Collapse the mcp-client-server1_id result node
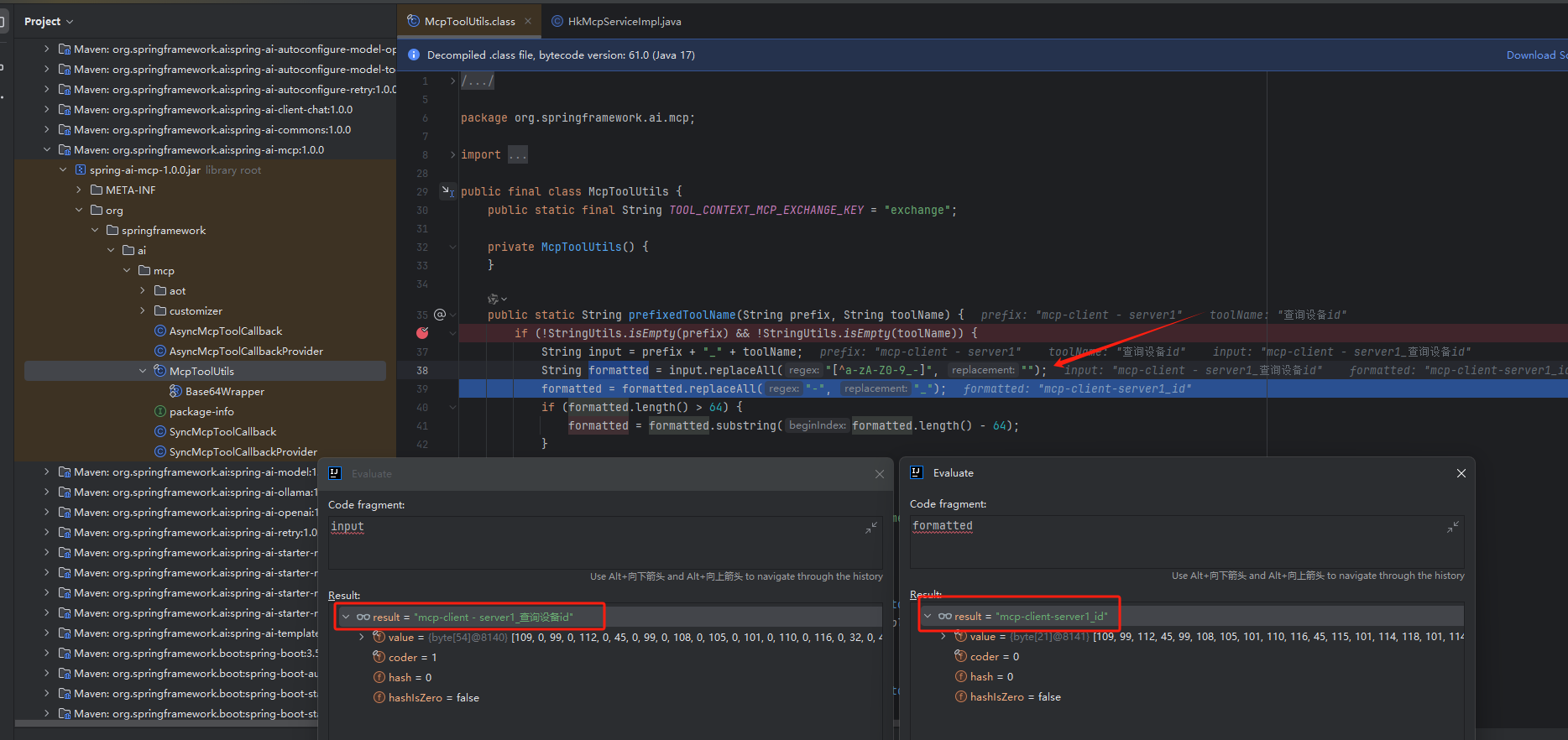1568x740 pixels. pos(928,616)
